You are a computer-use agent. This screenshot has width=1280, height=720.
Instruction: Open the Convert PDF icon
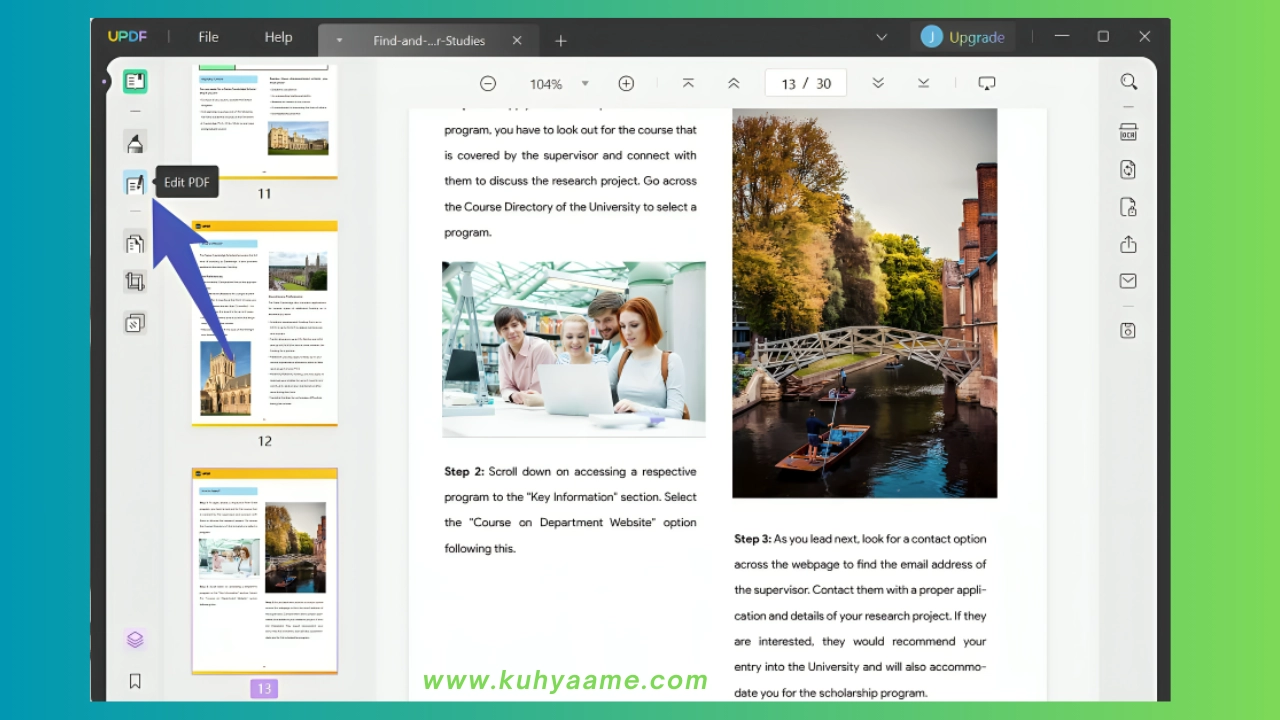click(1128, 170)
